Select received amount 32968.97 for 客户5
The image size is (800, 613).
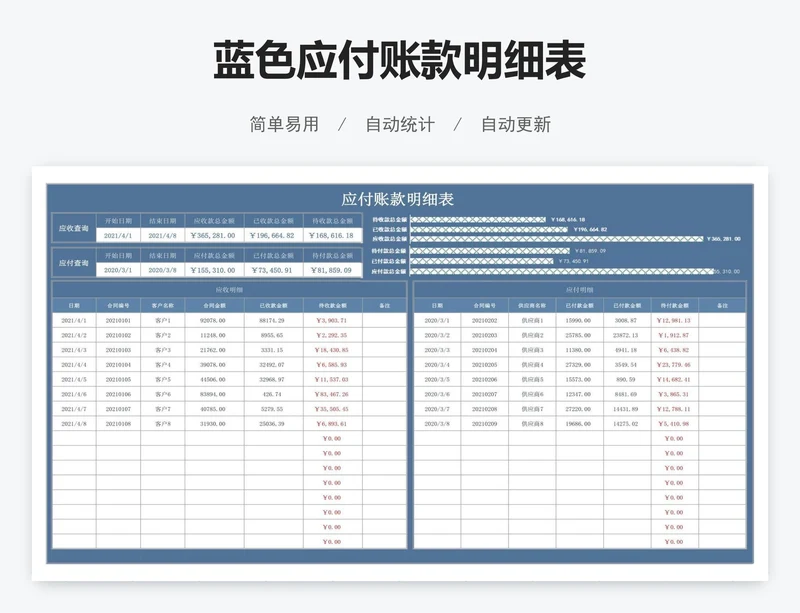click(x=273, y=380)
